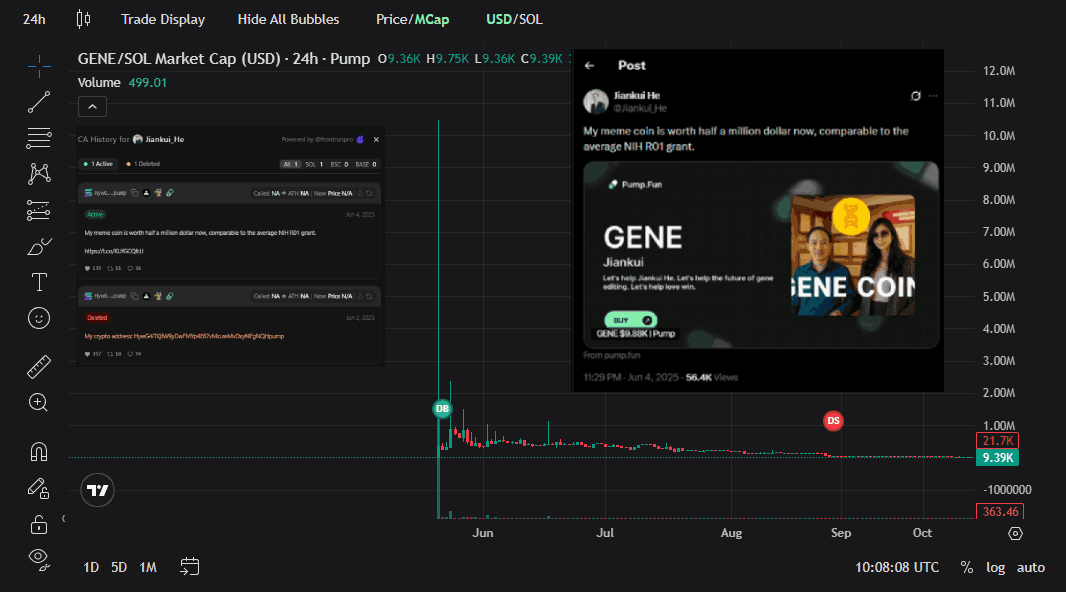The height and width of the screenshot is (592, 1066).
Task: Click the From pump.fun source link
Action: pos(612,355)
